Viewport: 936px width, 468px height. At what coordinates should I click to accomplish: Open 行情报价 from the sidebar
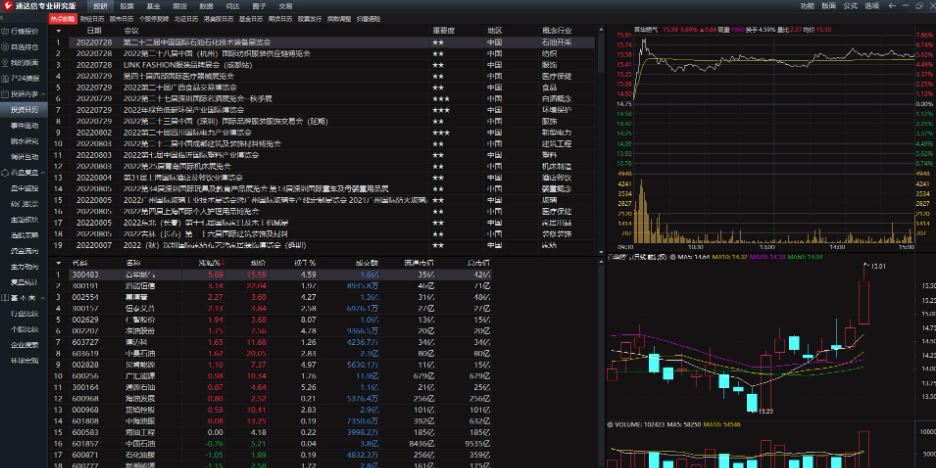click(24, 31)
